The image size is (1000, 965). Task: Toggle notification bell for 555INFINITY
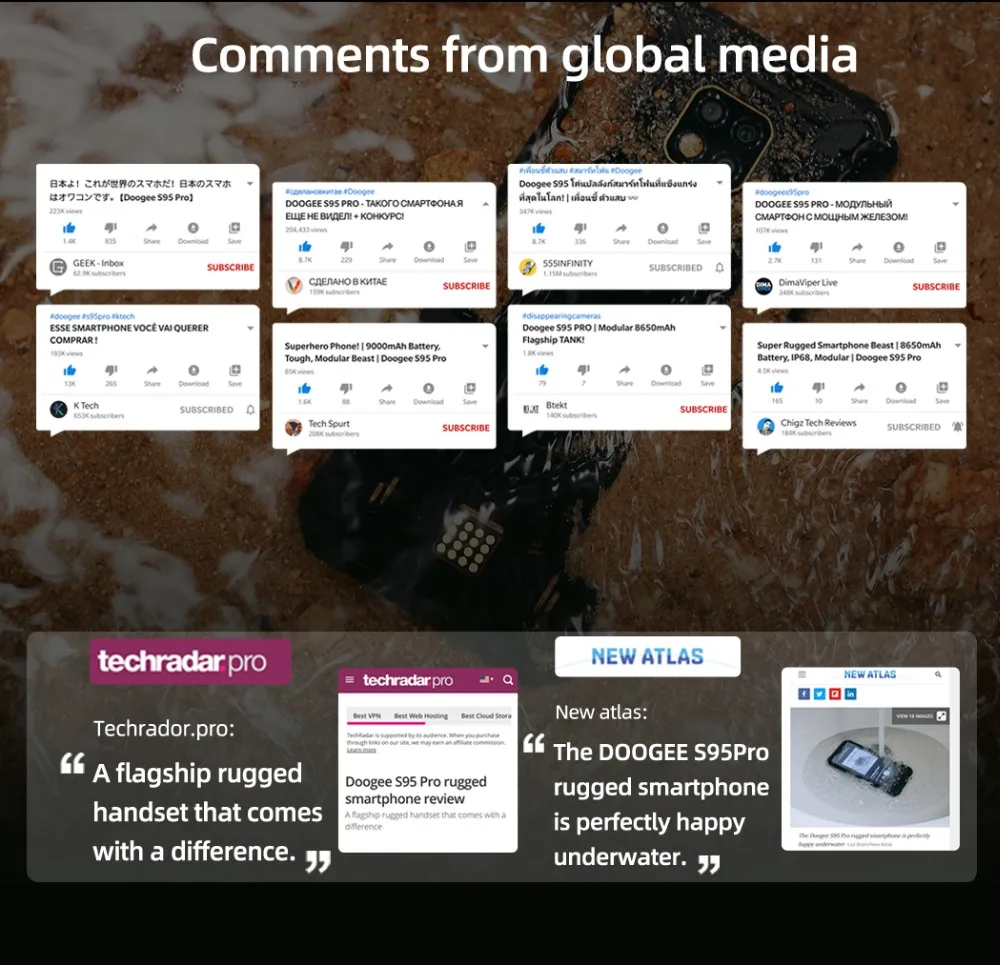(x=719, y=268)
